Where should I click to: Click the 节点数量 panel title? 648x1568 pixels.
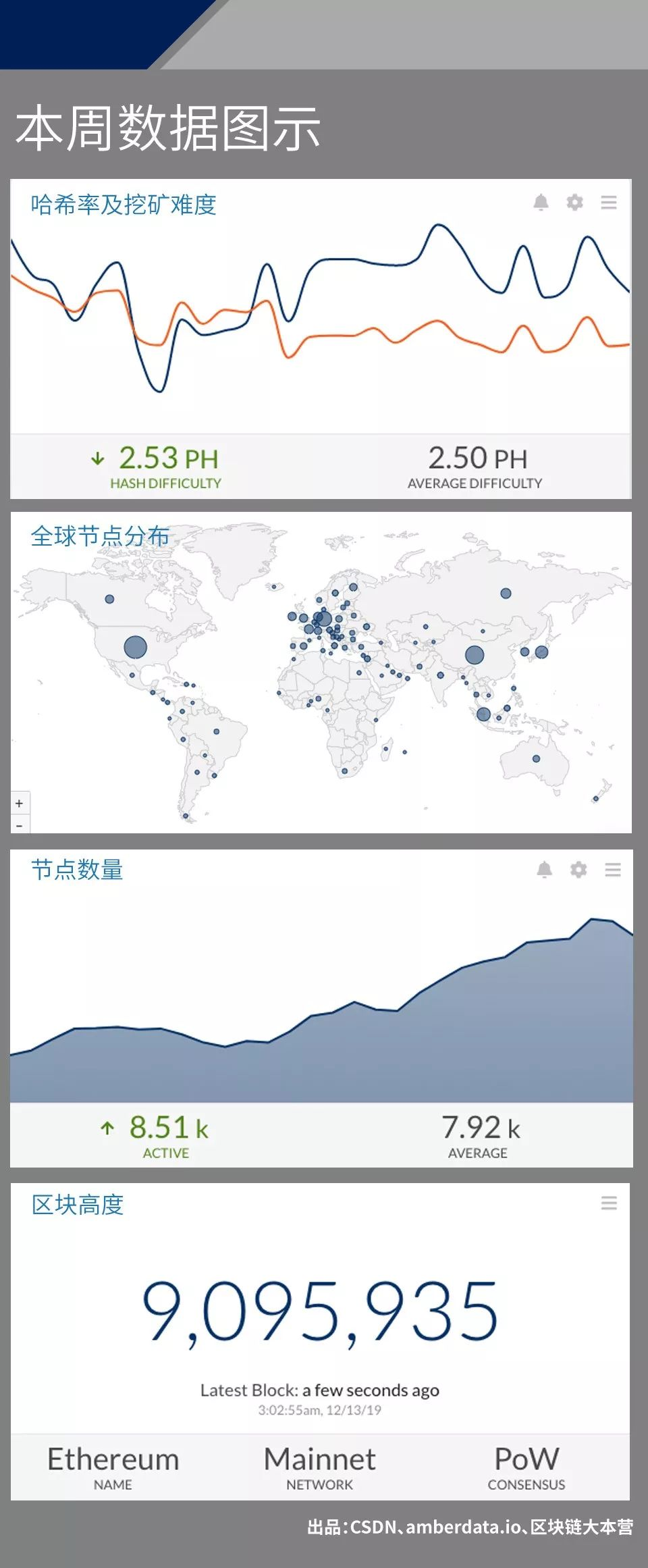77,870
